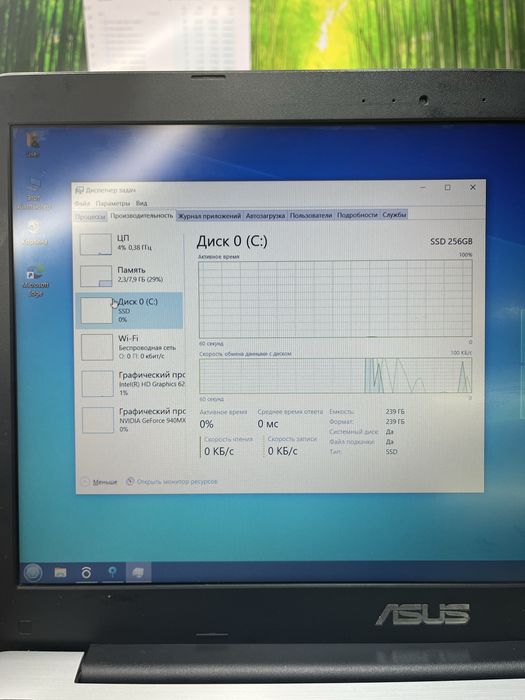
Task: Select Wi-Fi in the performance sidebar
Action: tap(130, 347)
